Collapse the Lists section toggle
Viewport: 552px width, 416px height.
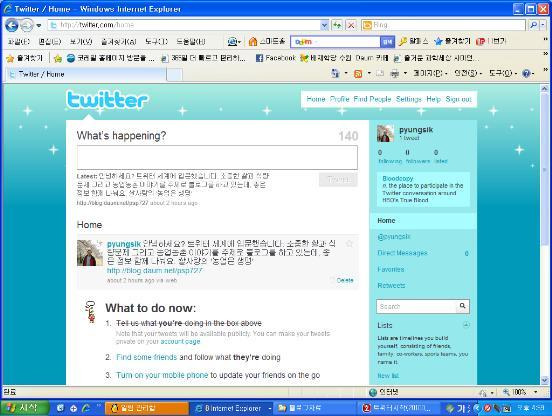point(466,325)
